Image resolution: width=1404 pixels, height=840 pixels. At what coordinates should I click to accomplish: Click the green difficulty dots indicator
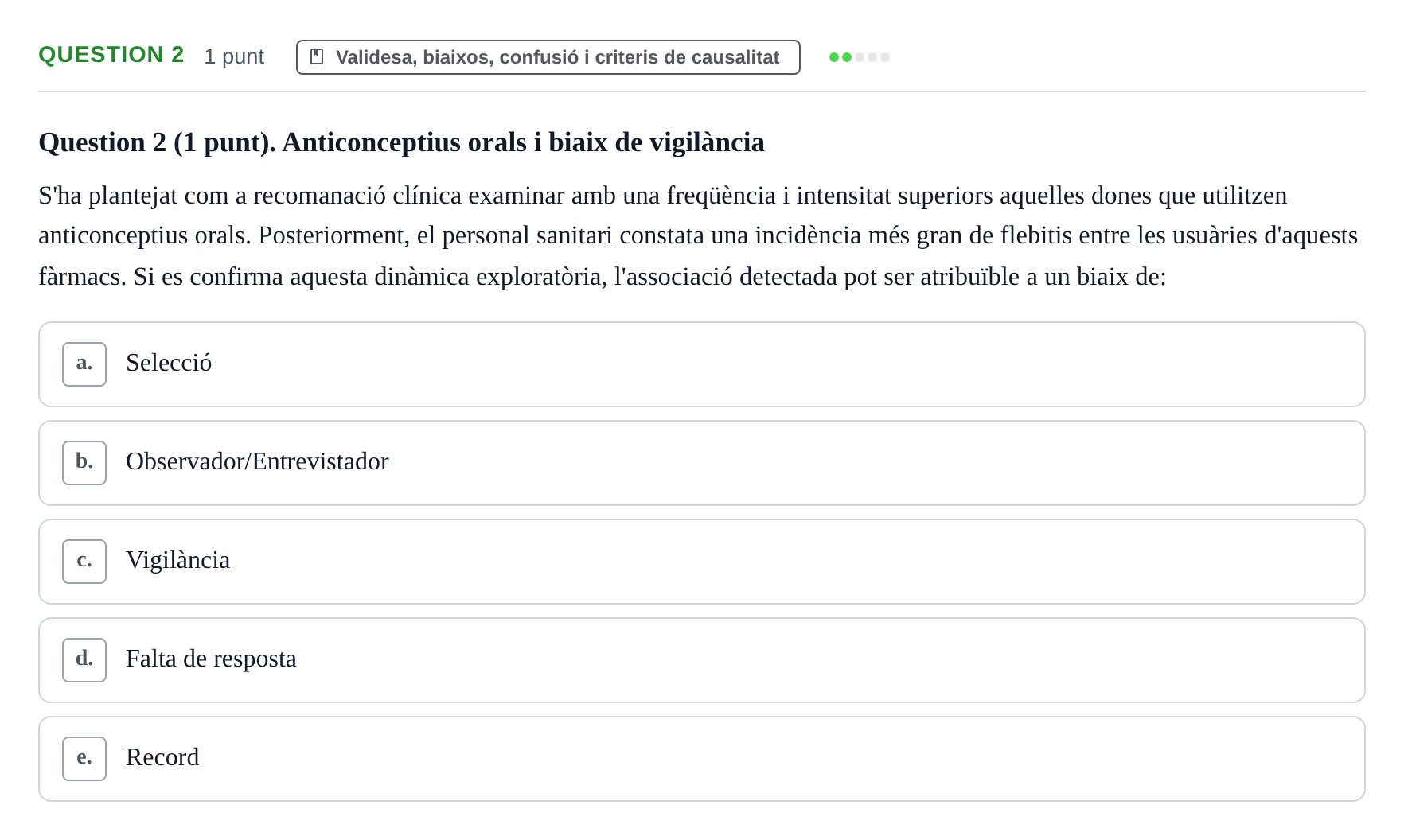click(859, 57)
